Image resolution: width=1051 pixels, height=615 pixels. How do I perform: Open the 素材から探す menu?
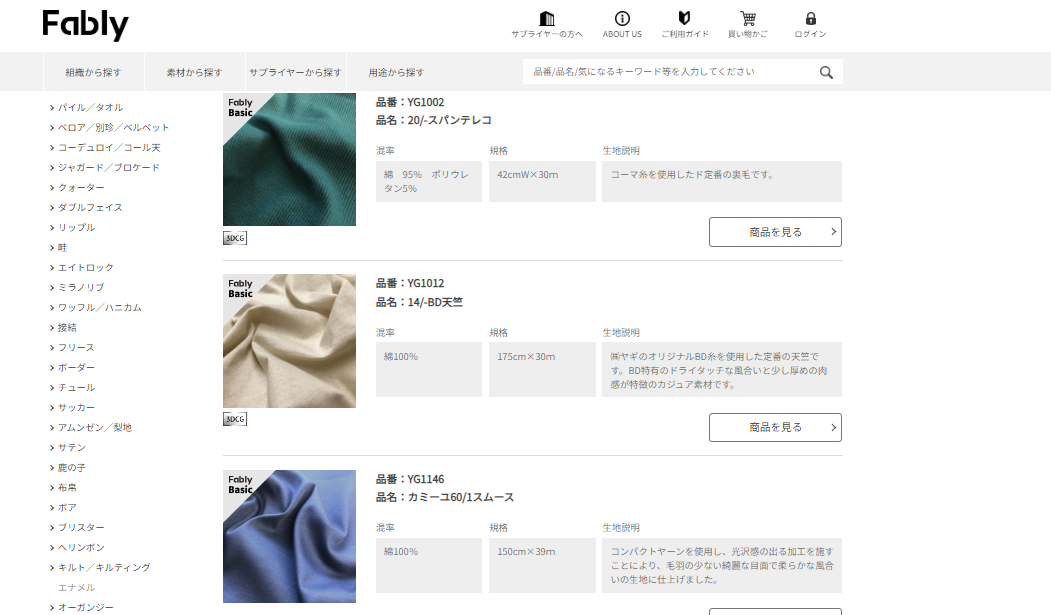pyautogui.click(x=194, y=72)
